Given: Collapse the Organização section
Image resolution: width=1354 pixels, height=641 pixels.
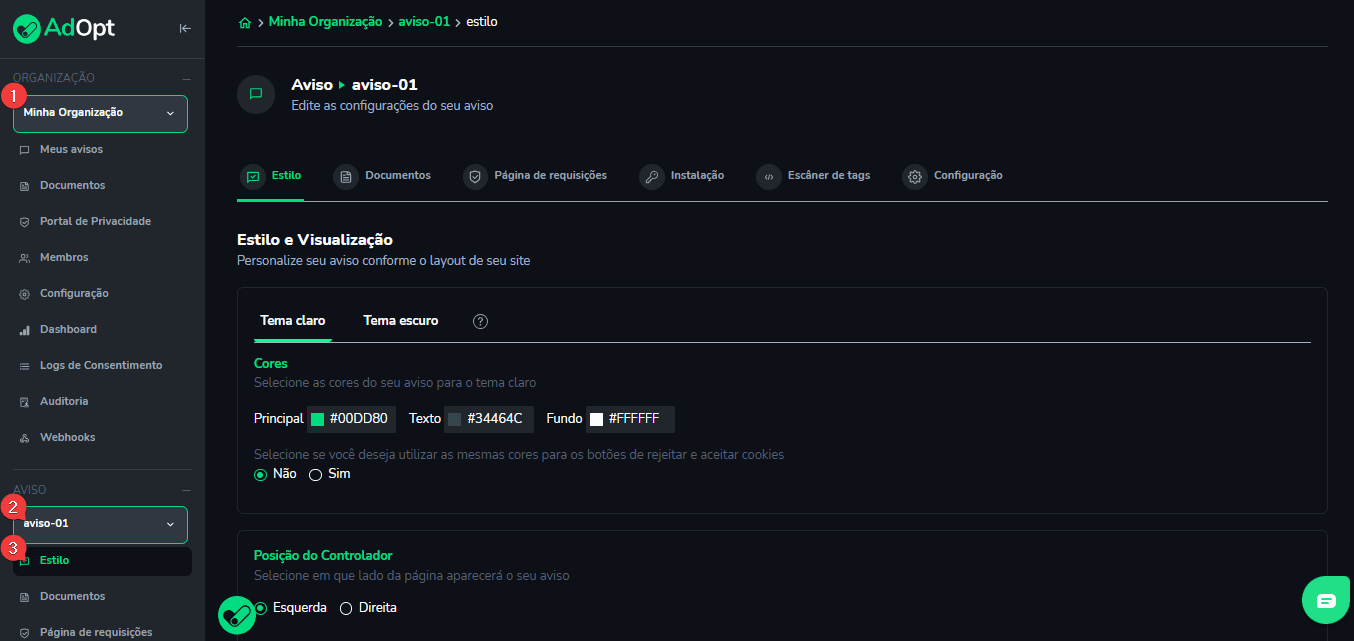Looking at the screenshot, I should 186,78.
